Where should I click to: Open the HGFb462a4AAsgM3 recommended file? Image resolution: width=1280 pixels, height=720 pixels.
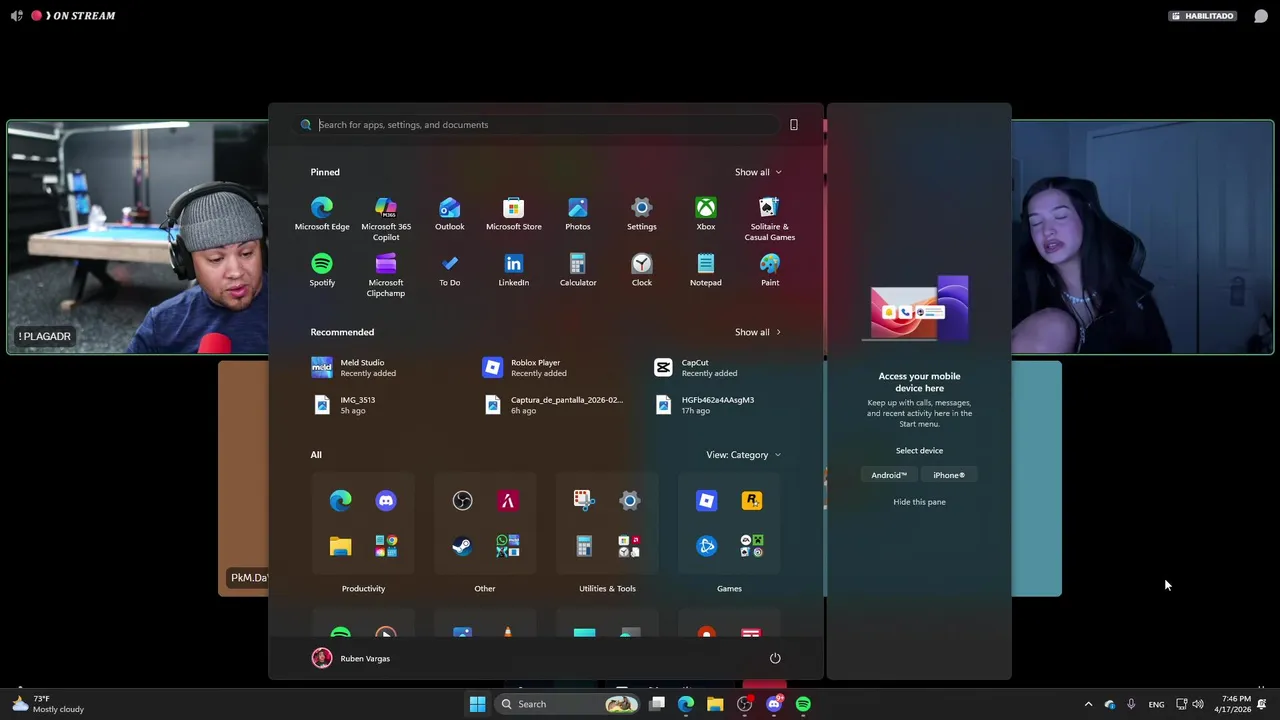pos(704,405)
